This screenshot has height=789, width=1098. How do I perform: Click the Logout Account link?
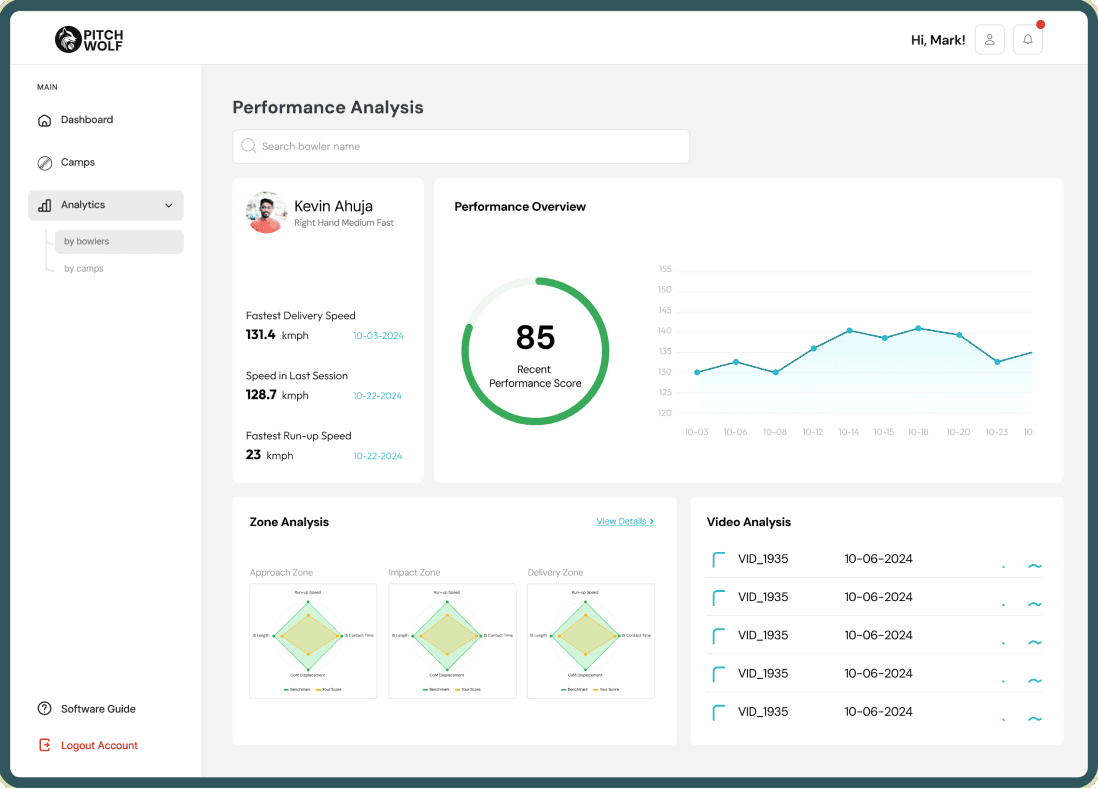99,746
